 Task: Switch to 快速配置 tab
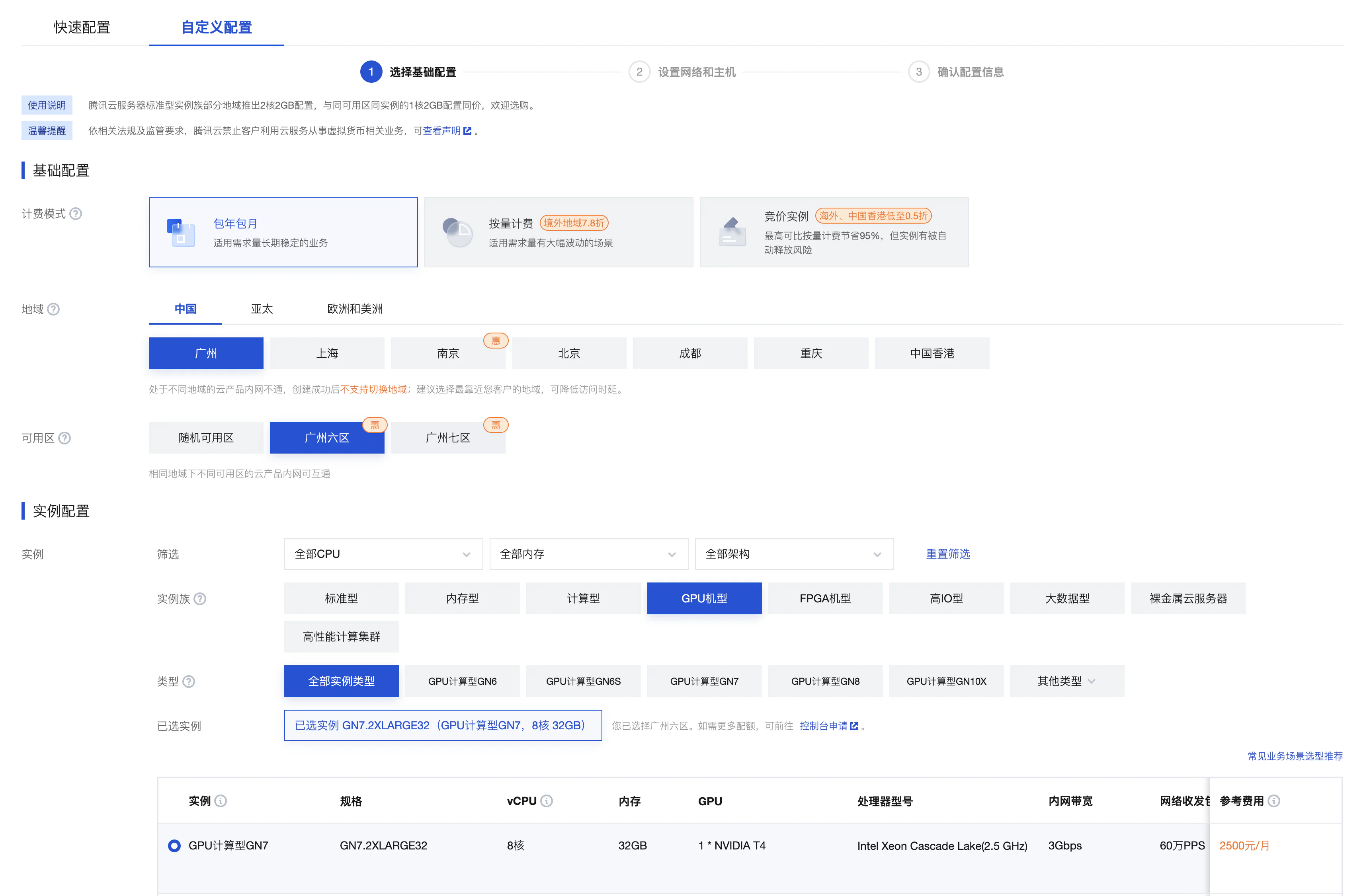click(x=82, y=27)
